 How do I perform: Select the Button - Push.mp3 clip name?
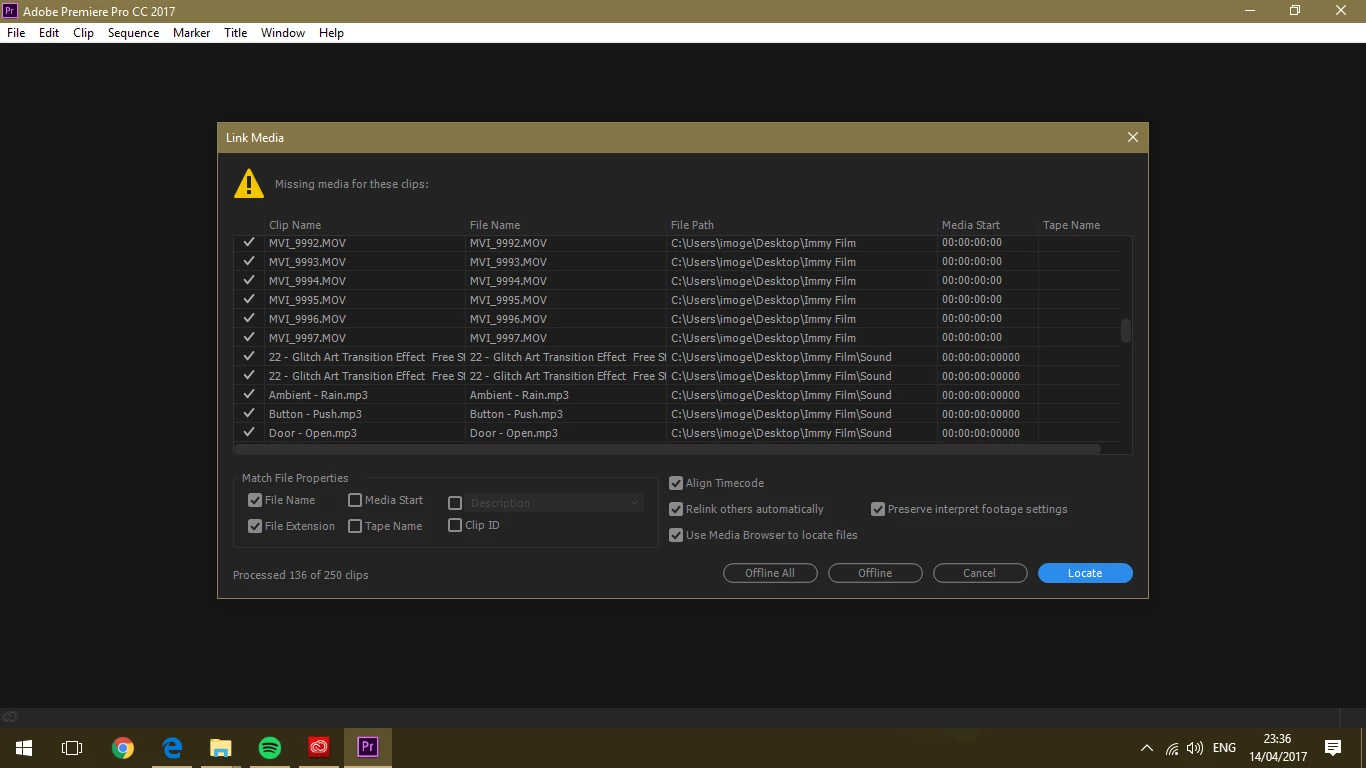click(x=315, y=414)
